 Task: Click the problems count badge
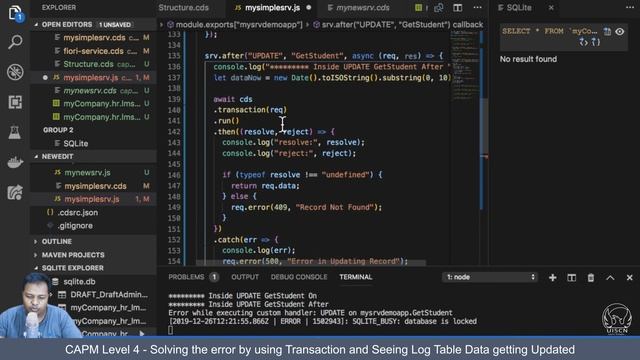click(x=214, y=277)
